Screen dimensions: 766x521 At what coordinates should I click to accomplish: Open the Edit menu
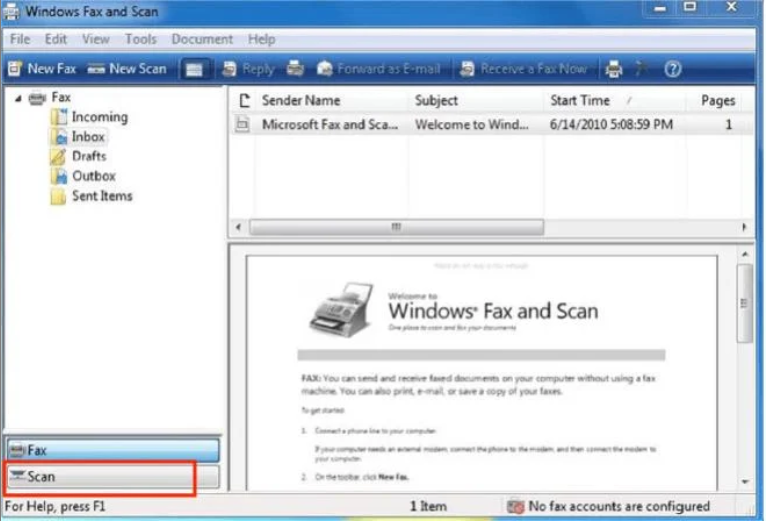click(x=56, y=39)
